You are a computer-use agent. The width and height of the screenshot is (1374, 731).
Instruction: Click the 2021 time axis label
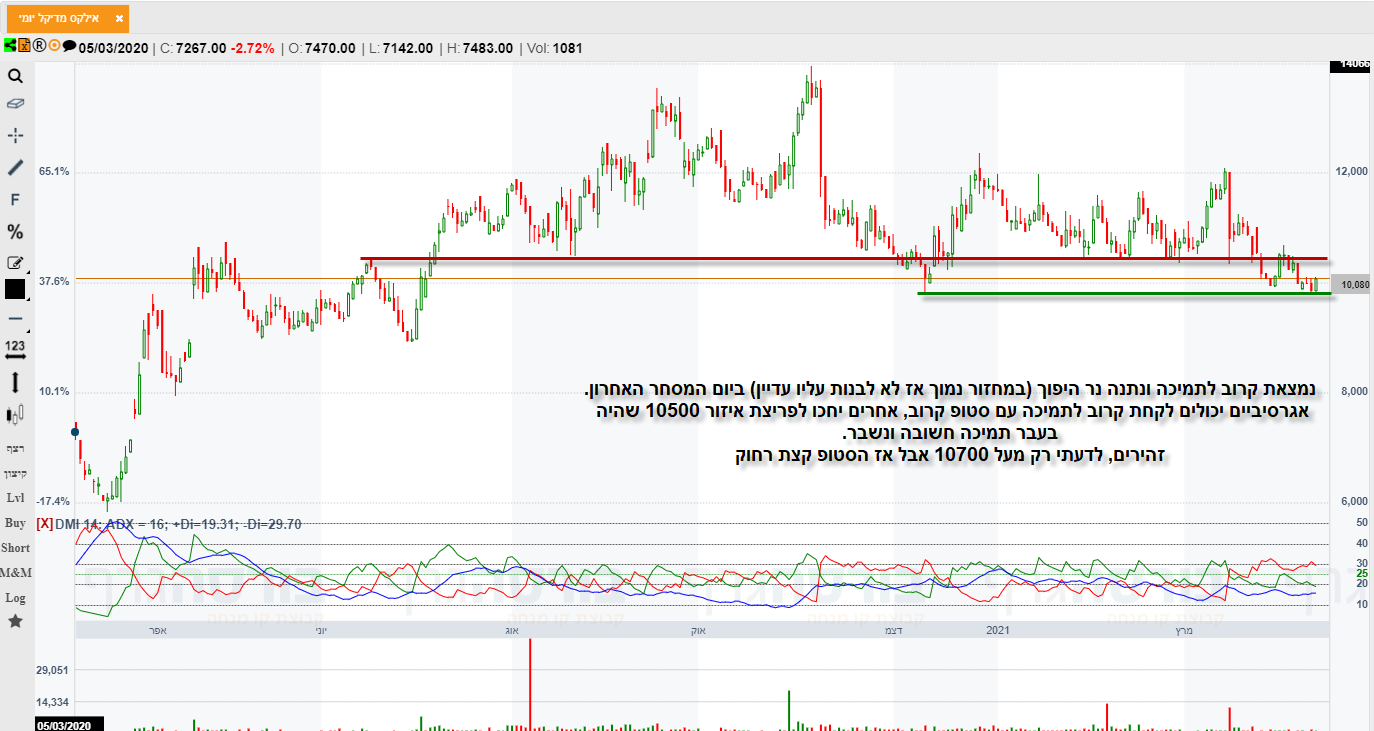998,630
